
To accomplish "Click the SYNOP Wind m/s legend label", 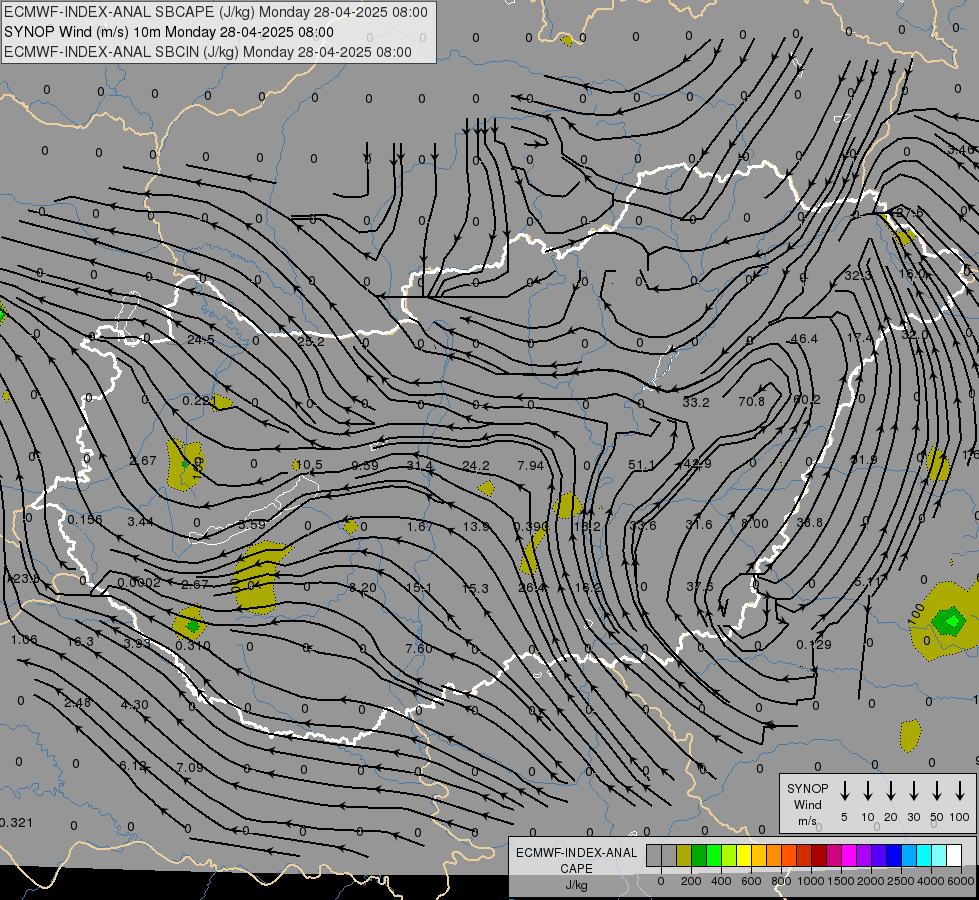I will click(x=807, y=804).
